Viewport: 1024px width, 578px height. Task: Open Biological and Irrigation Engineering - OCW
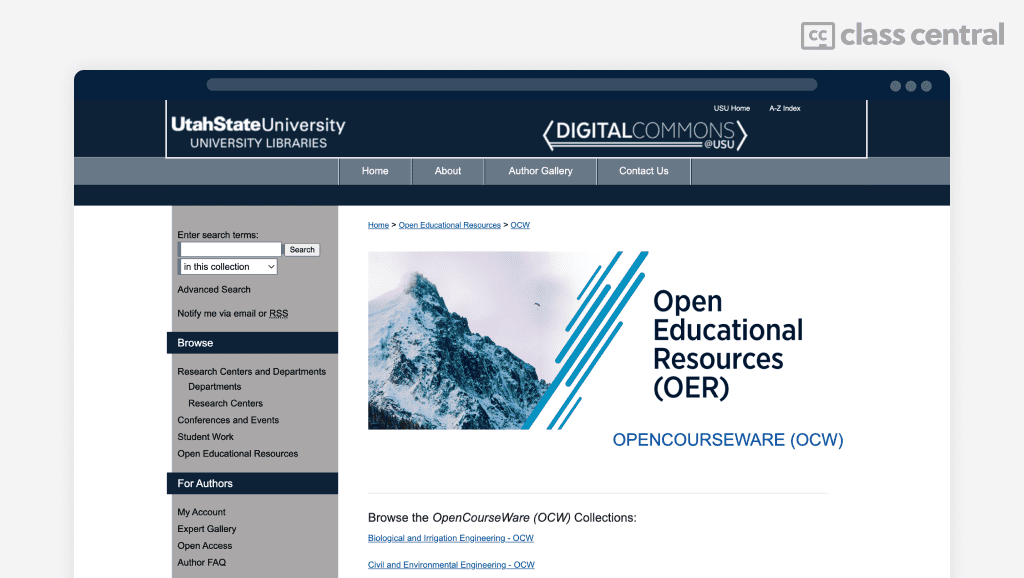450,538
